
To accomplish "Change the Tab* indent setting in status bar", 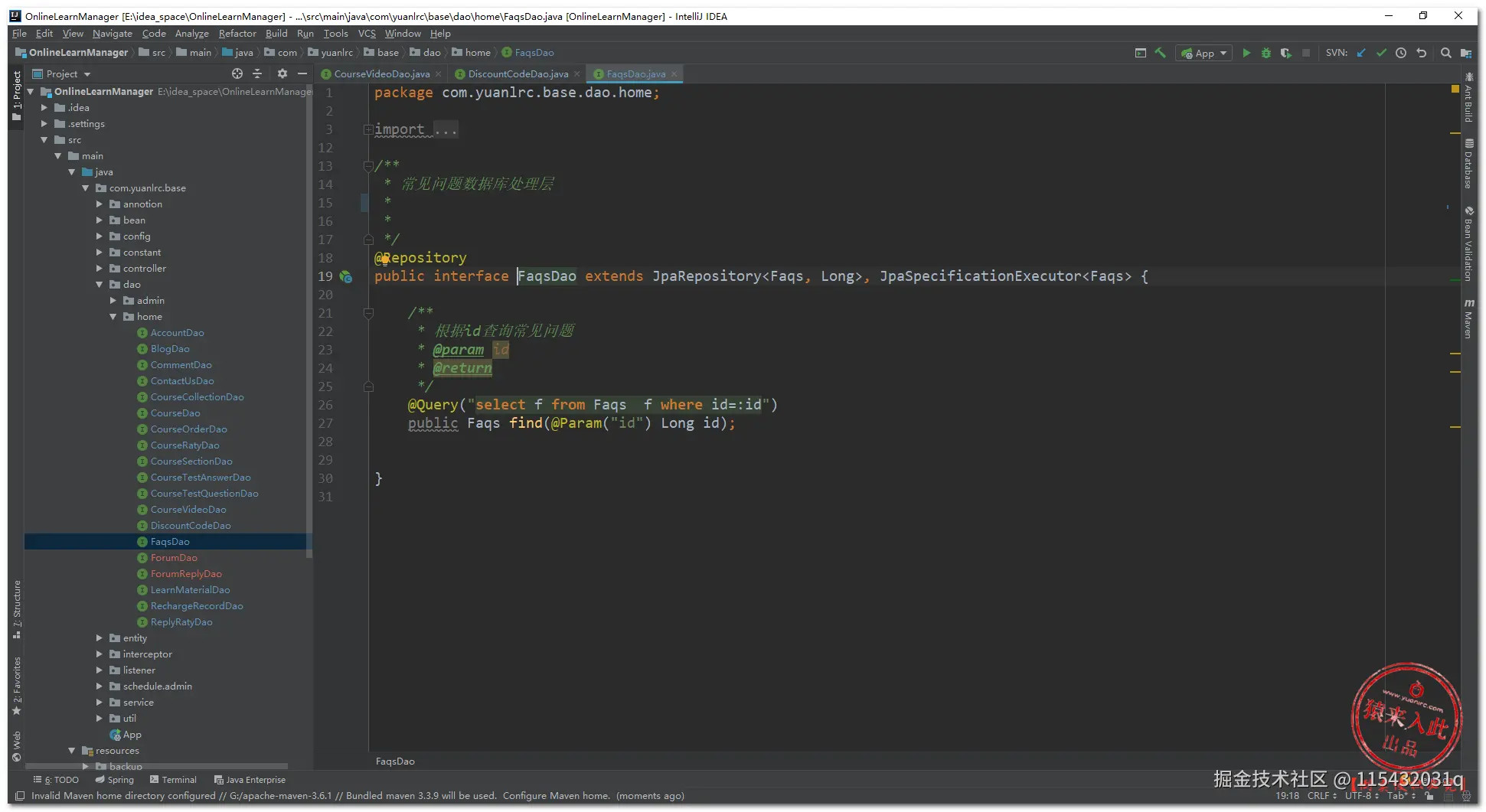I will click(x=1401, y=796).
